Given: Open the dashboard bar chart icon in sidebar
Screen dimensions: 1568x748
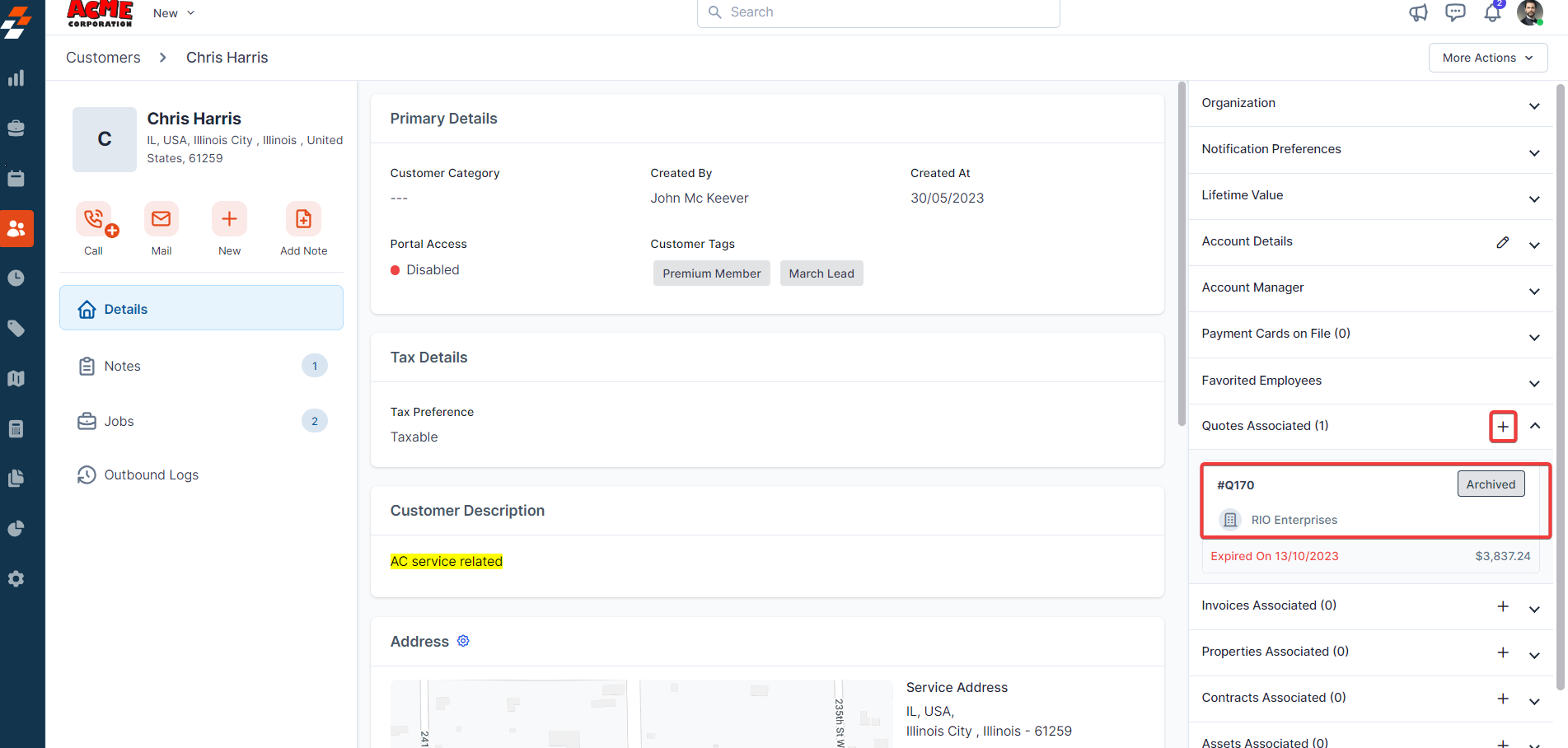Looking at the screenshot, I should tap(16, 78).
